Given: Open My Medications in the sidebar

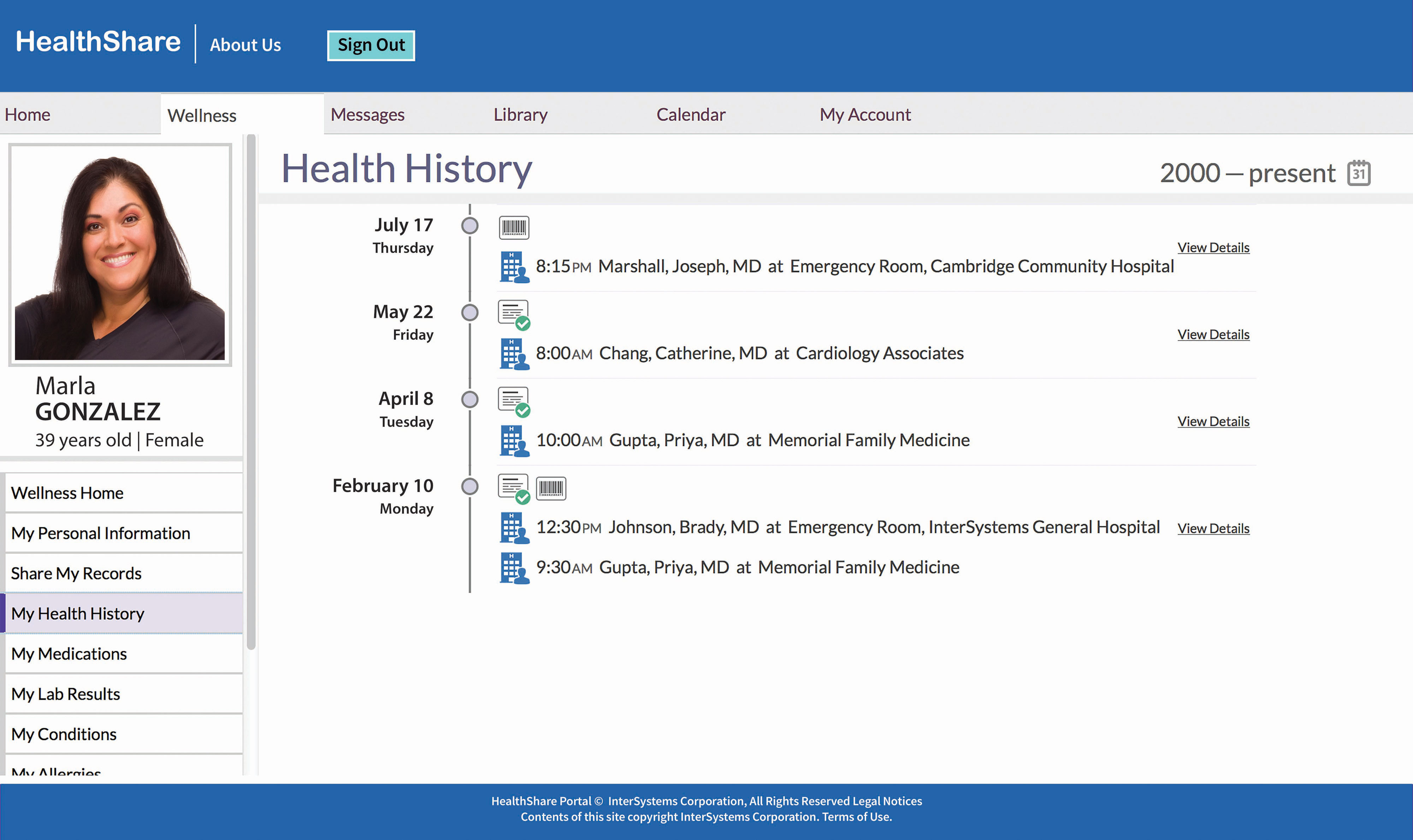Looking at the screenshot, I should pos(69,654).
